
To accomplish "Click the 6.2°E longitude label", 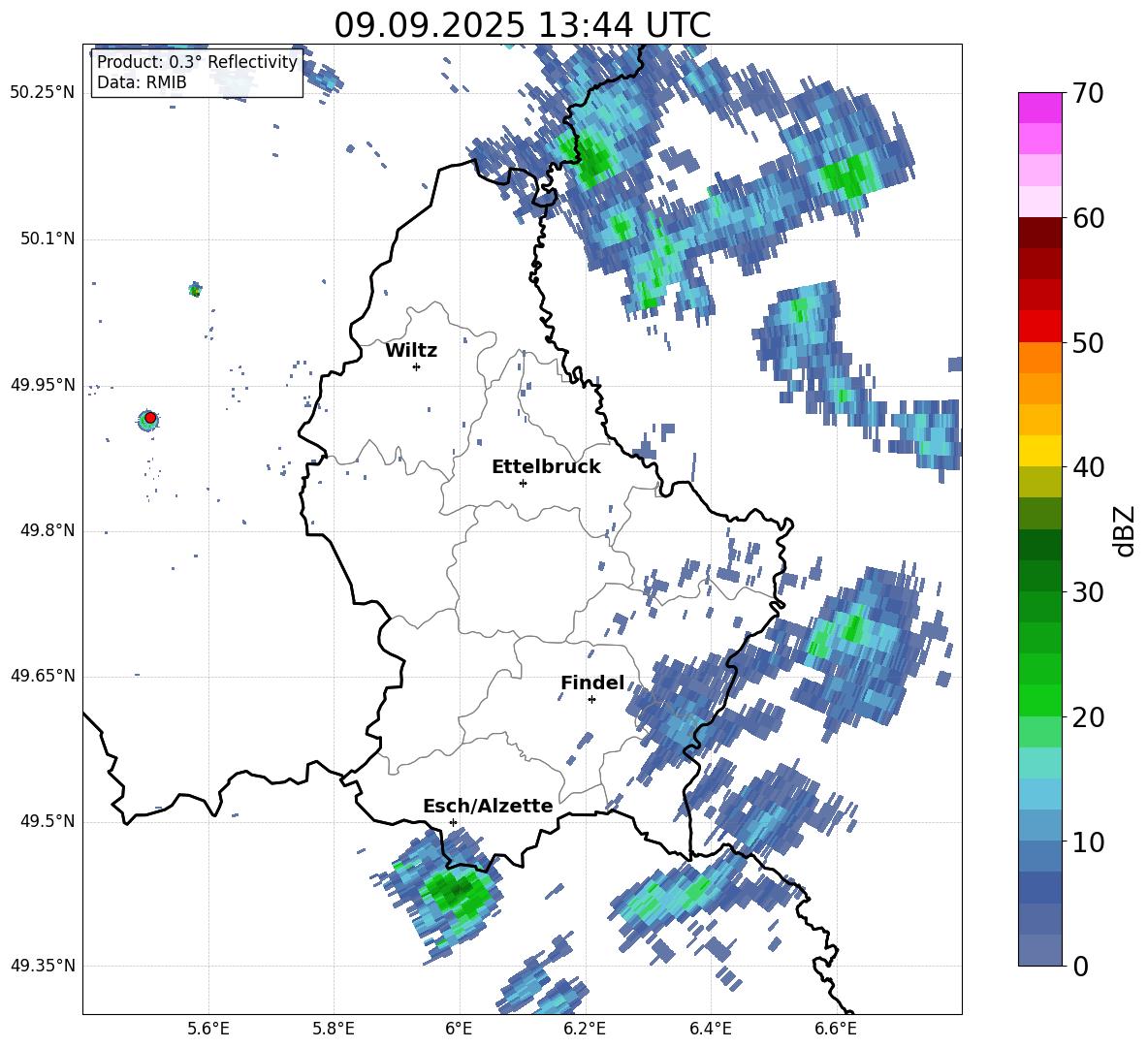I will [x=585, y=1029].
